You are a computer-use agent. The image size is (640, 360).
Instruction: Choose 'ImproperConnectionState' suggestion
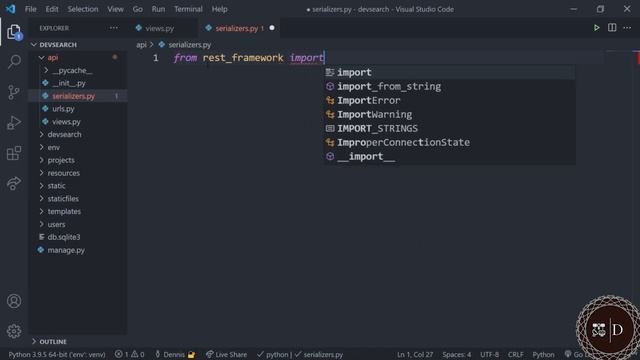pyautogui.click(x=450, y=142)
